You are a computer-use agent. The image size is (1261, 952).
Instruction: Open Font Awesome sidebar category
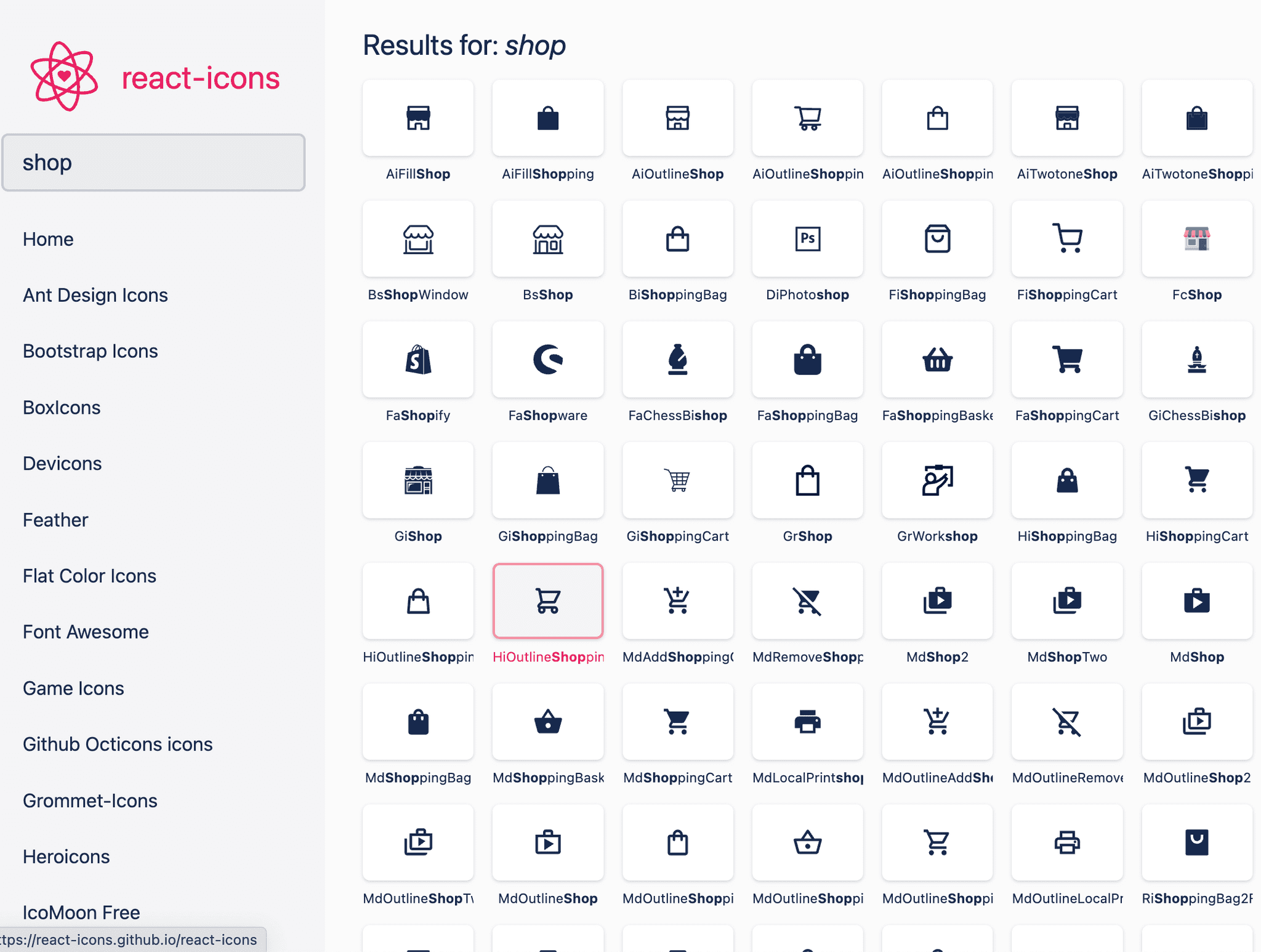pos(86,632)
